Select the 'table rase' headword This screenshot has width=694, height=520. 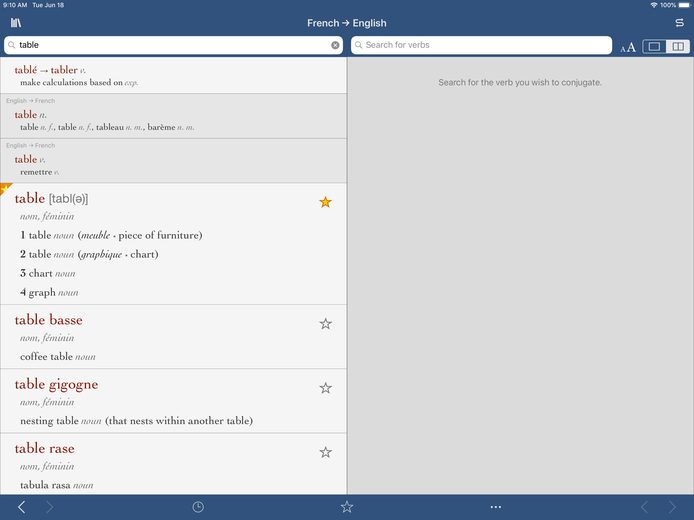pyautogui.click(x=44, y=448)
